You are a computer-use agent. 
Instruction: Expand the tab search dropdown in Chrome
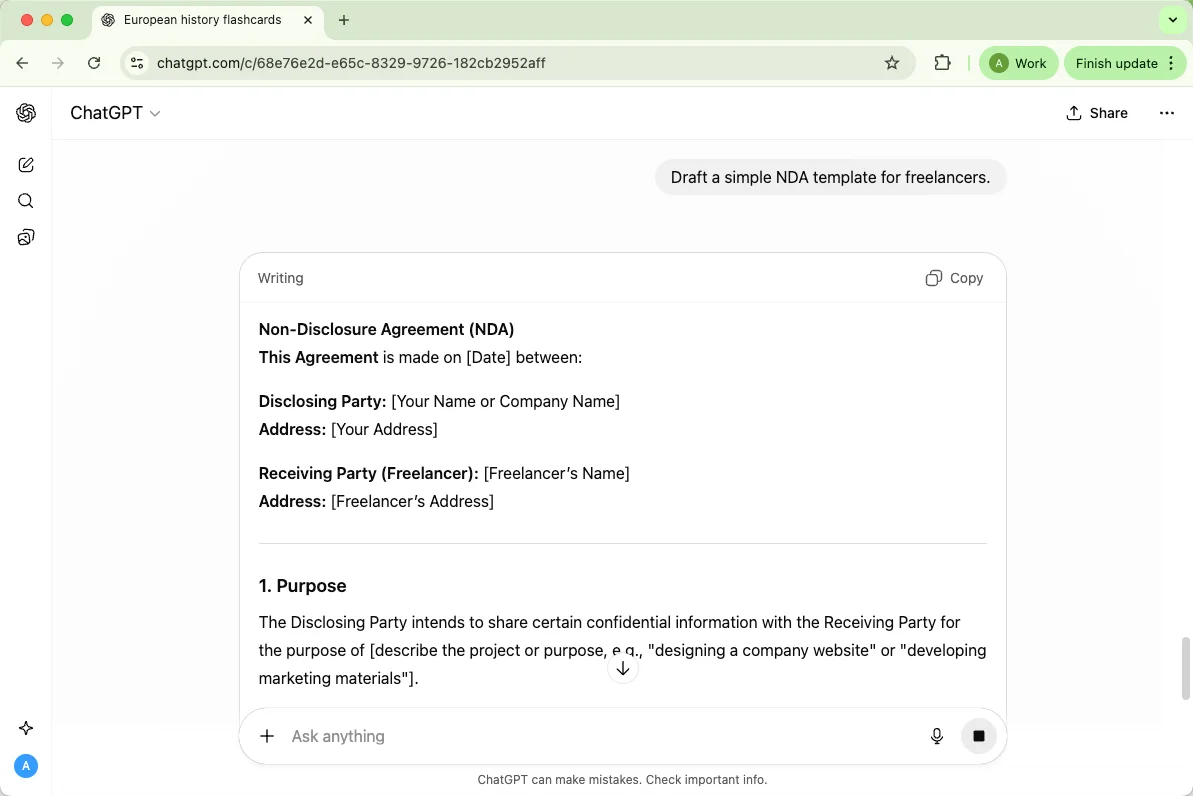tap(1172, 20)
